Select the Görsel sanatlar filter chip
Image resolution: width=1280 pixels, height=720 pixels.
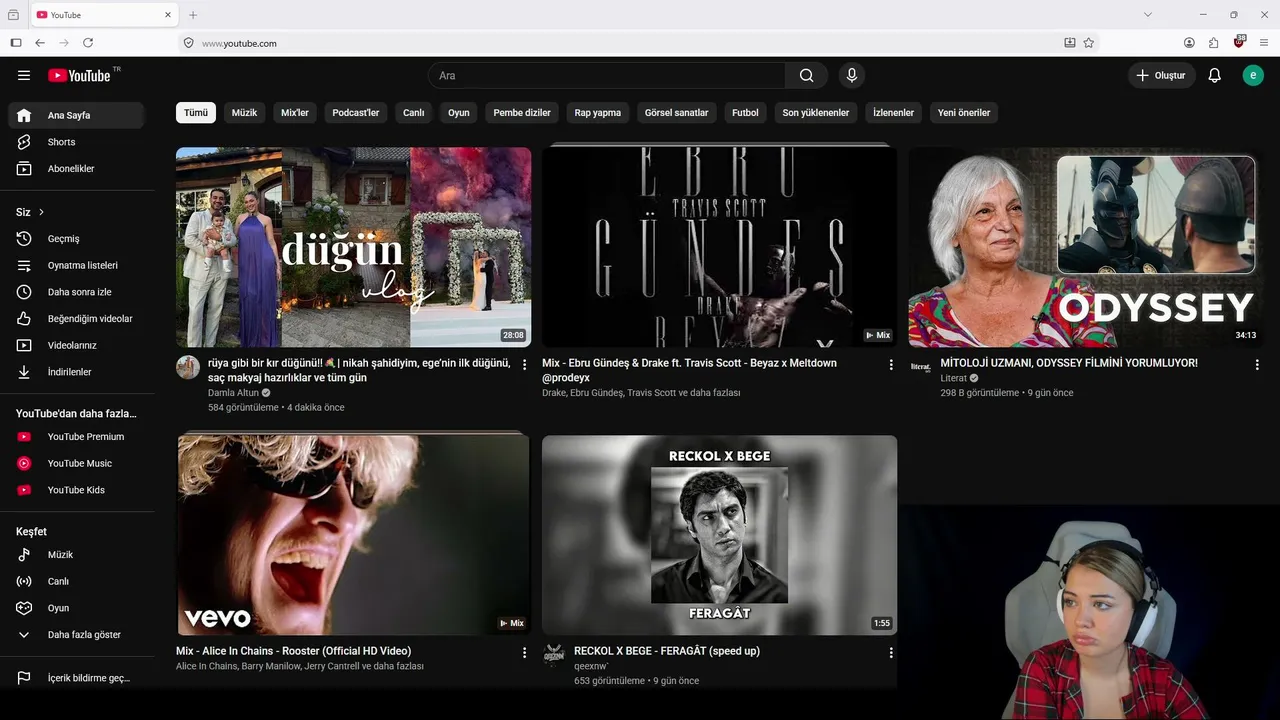tap(676, 113)
